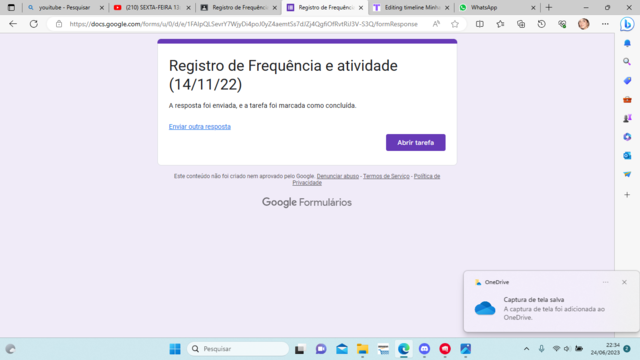
Task: Open Termos de Serviço link
Action: tap(386, 176)
